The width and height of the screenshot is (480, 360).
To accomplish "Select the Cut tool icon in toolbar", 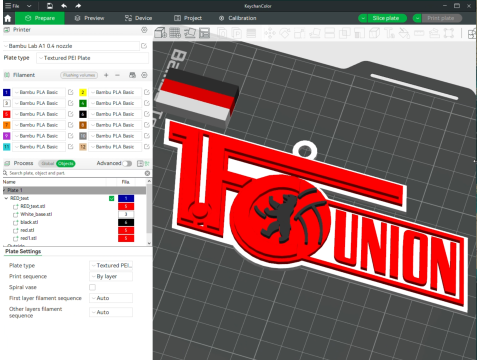I will [x=329, y=33].
